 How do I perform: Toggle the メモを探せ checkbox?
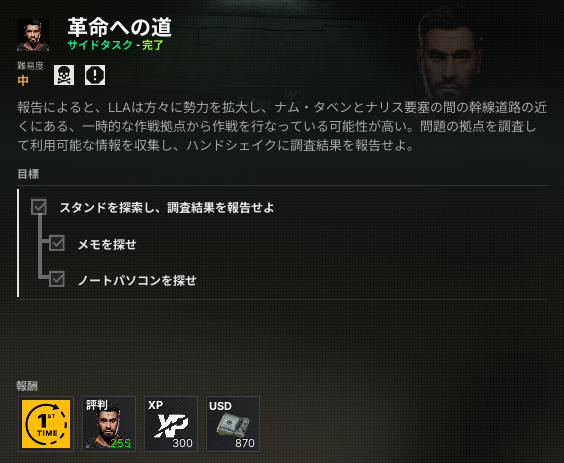pos(57,243)
